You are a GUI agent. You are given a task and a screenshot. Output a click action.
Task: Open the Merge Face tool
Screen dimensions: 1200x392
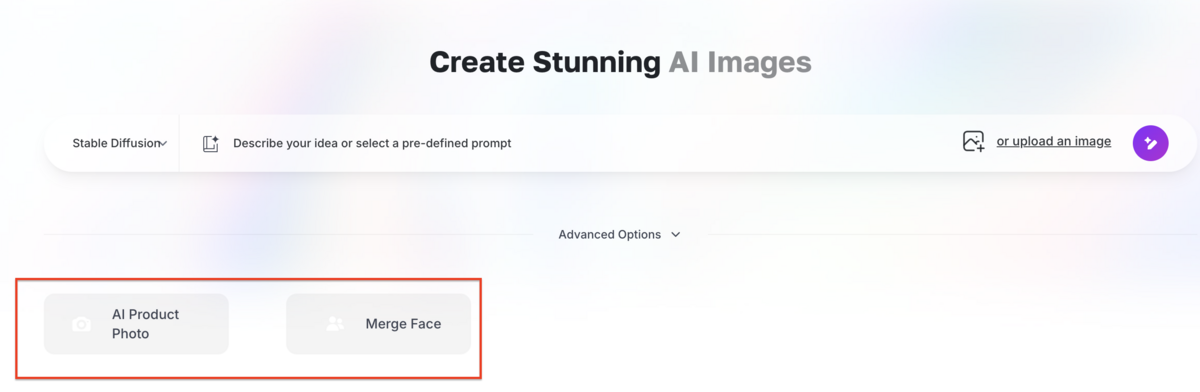378,324
